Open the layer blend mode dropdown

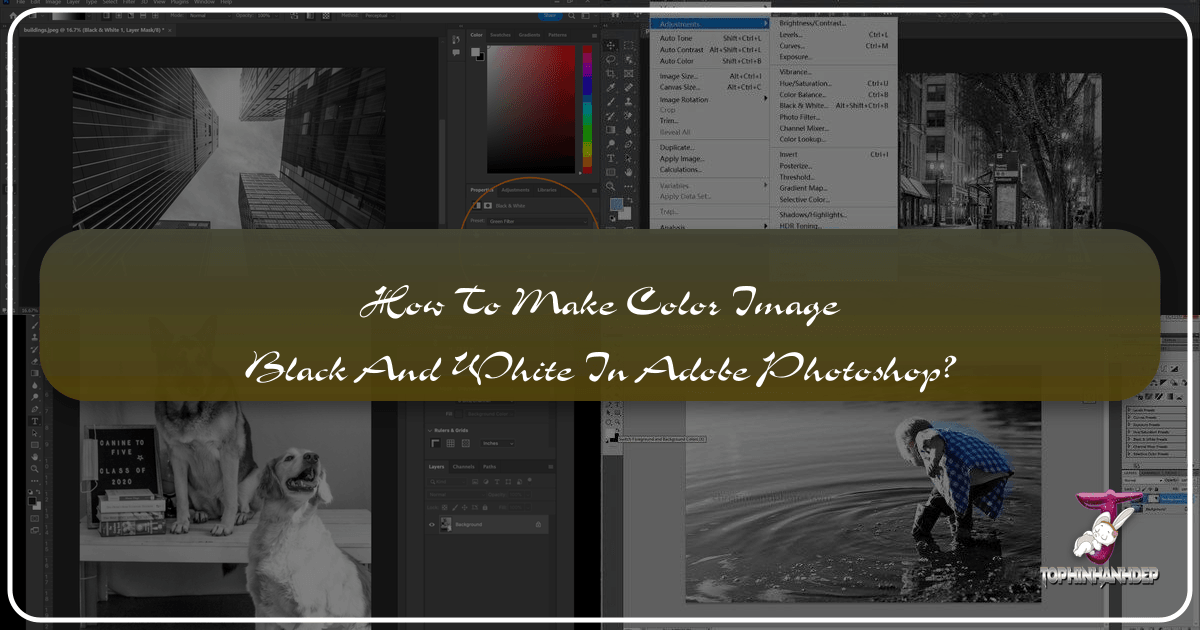[x=455, y=494]
